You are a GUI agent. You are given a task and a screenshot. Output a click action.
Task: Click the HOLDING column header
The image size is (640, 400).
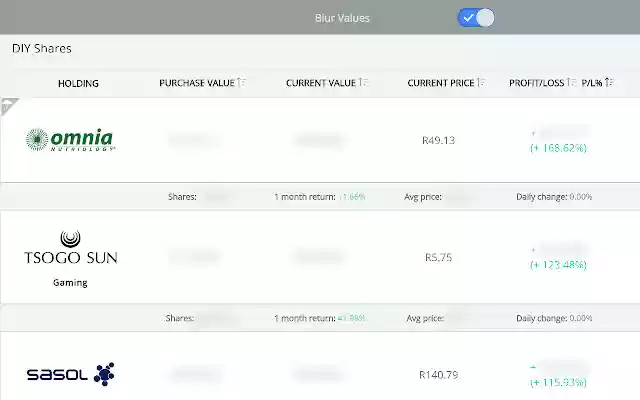click(x=78, y=83)
